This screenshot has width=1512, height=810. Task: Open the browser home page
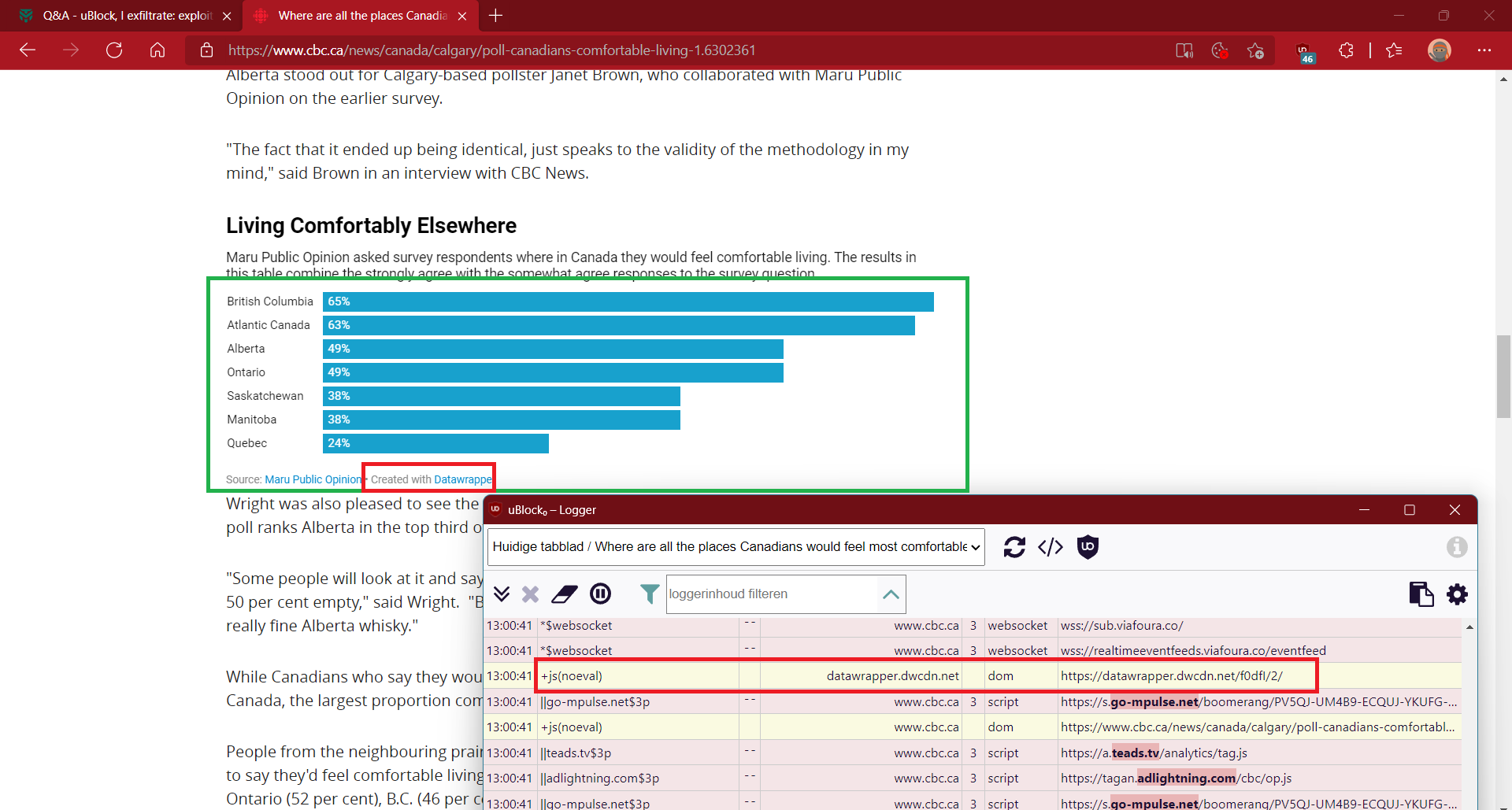click(157, 50)
